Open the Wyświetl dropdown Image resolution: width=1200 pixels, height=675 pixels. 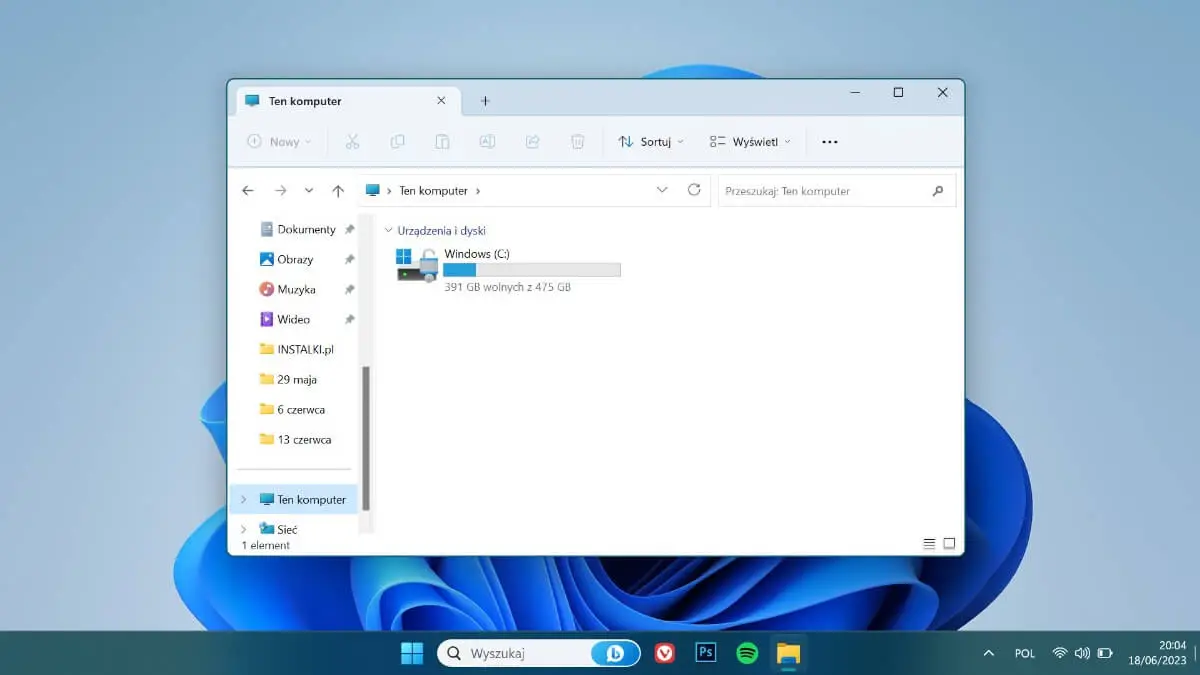pos(750,141)
